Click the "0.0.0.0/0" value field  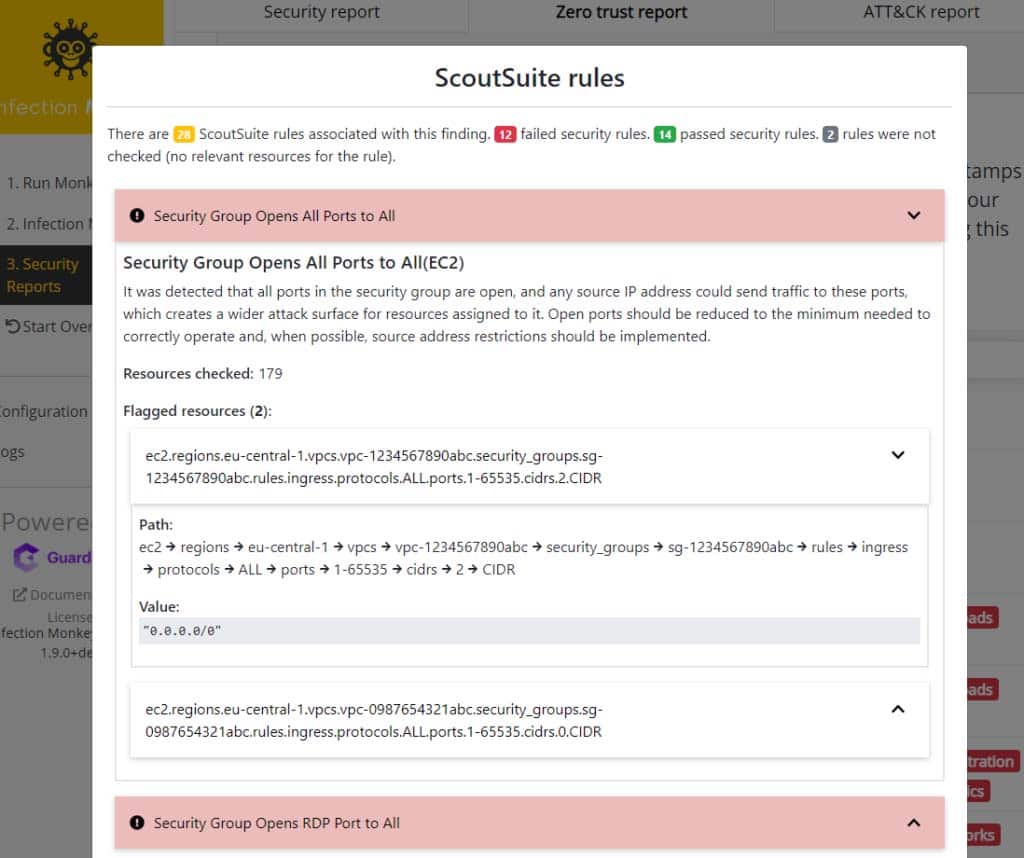[529, 631]
